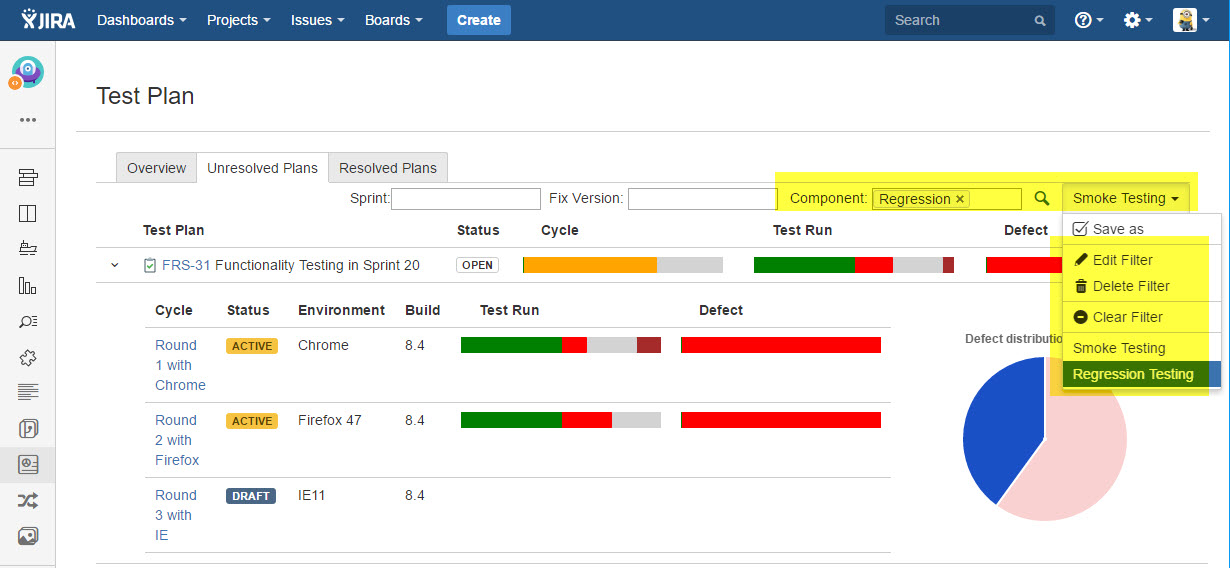Open the Releases ship icon in sidebar
The height and width of the screenshot is (568, 1230).
pos(28,249)
